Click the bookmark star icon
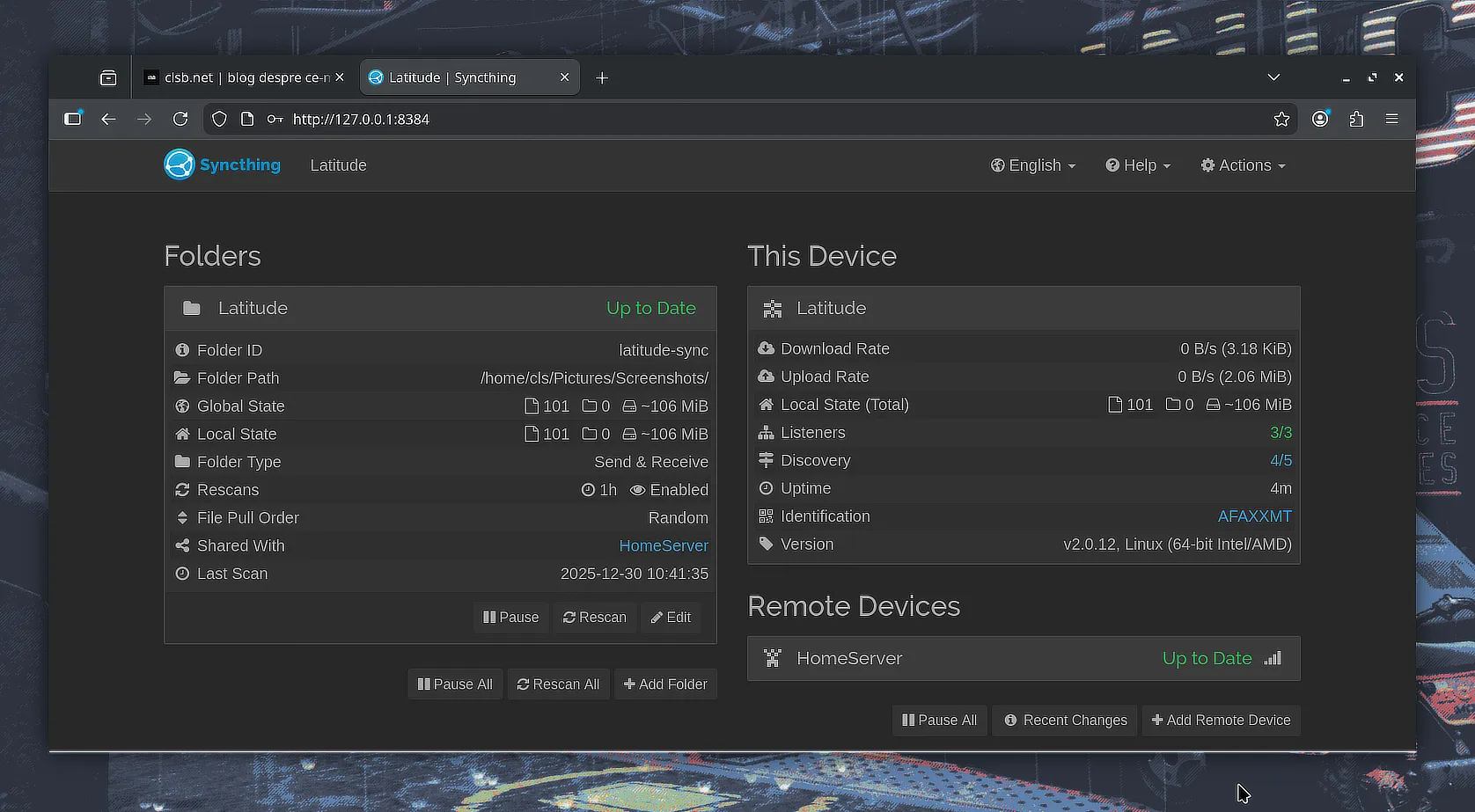 click(x=1281, y=119)
